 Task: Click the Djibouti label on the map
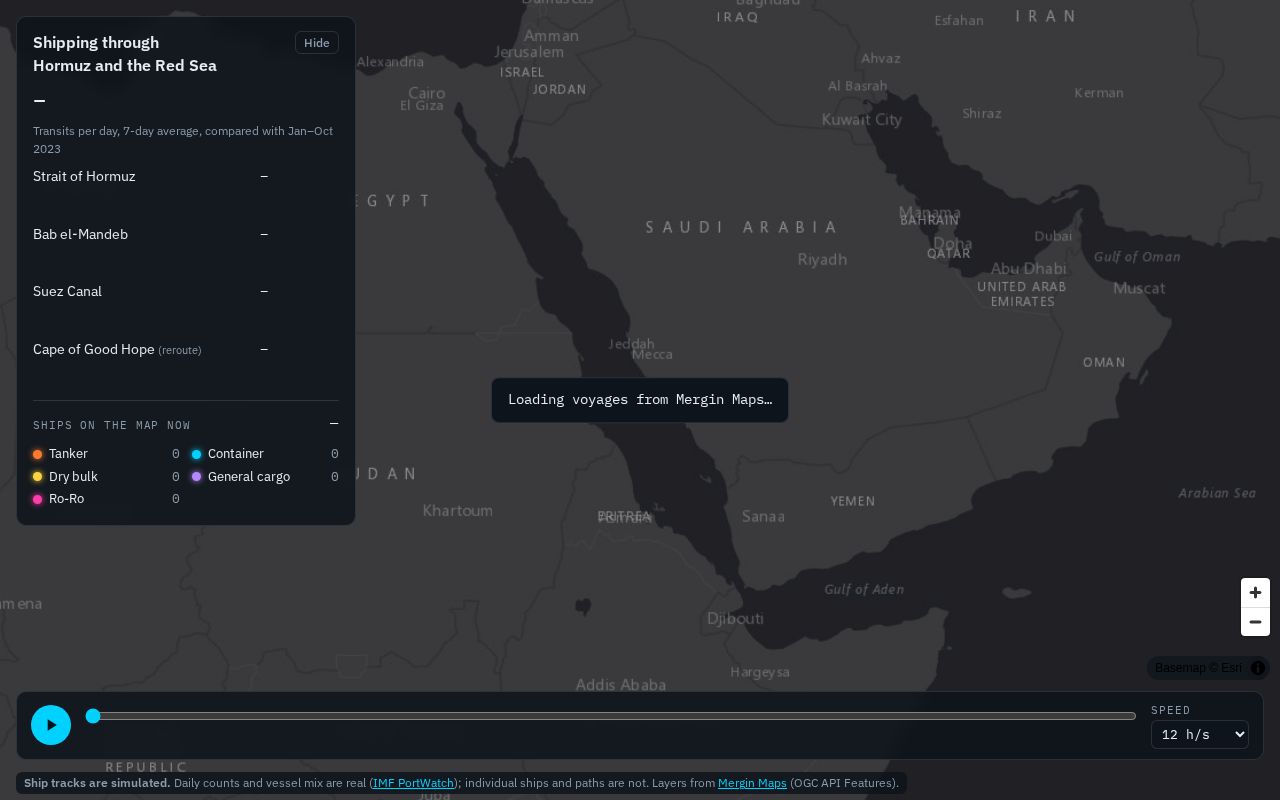tap(735, 619)
